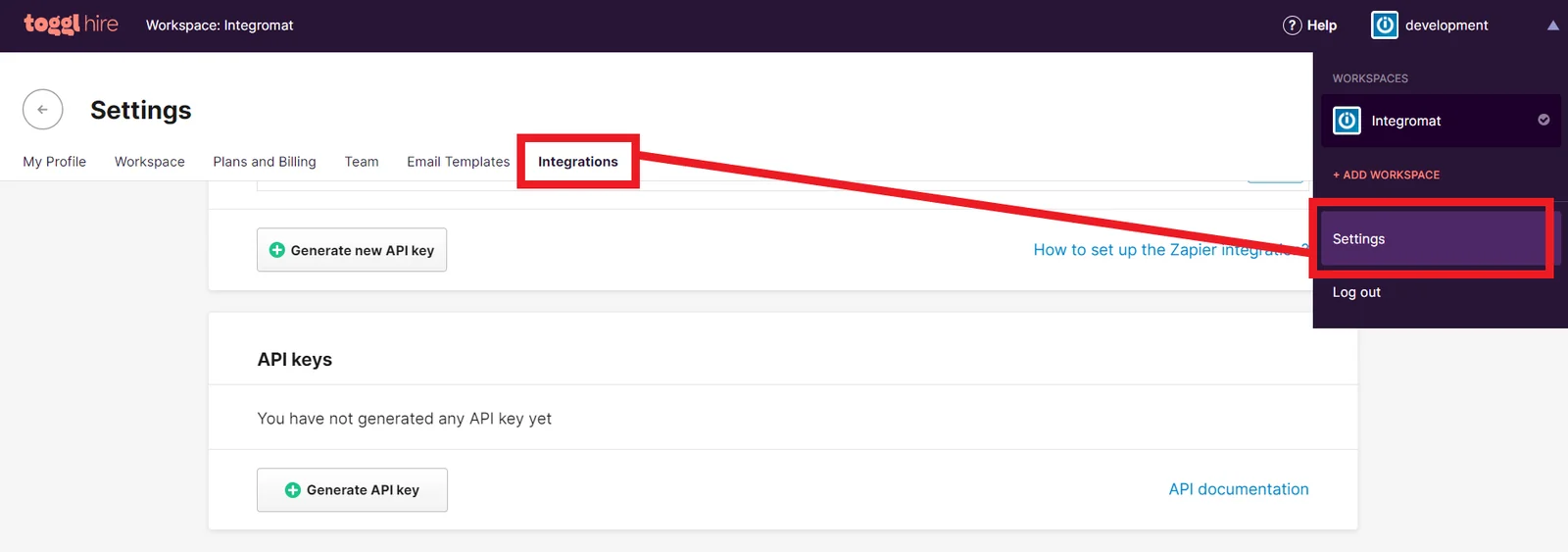Select the Integrations tab

point(578,162)
